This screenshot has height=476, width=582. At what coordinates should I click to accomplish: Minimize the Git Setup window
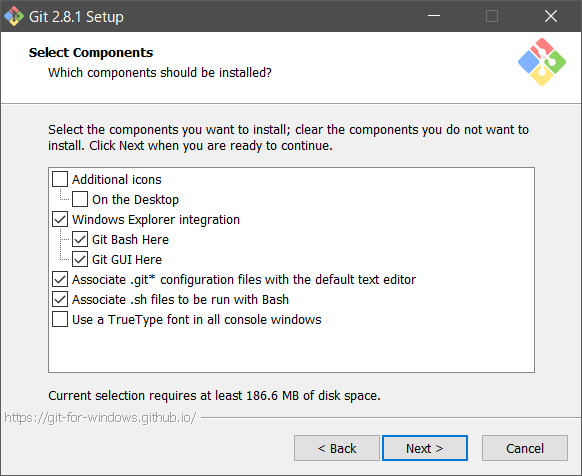click(434, 16)
